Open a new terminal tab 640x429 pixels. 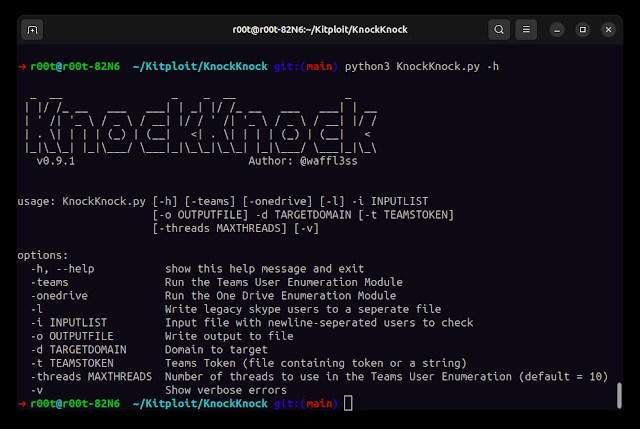pyautogui.click(x=33, y=30)
